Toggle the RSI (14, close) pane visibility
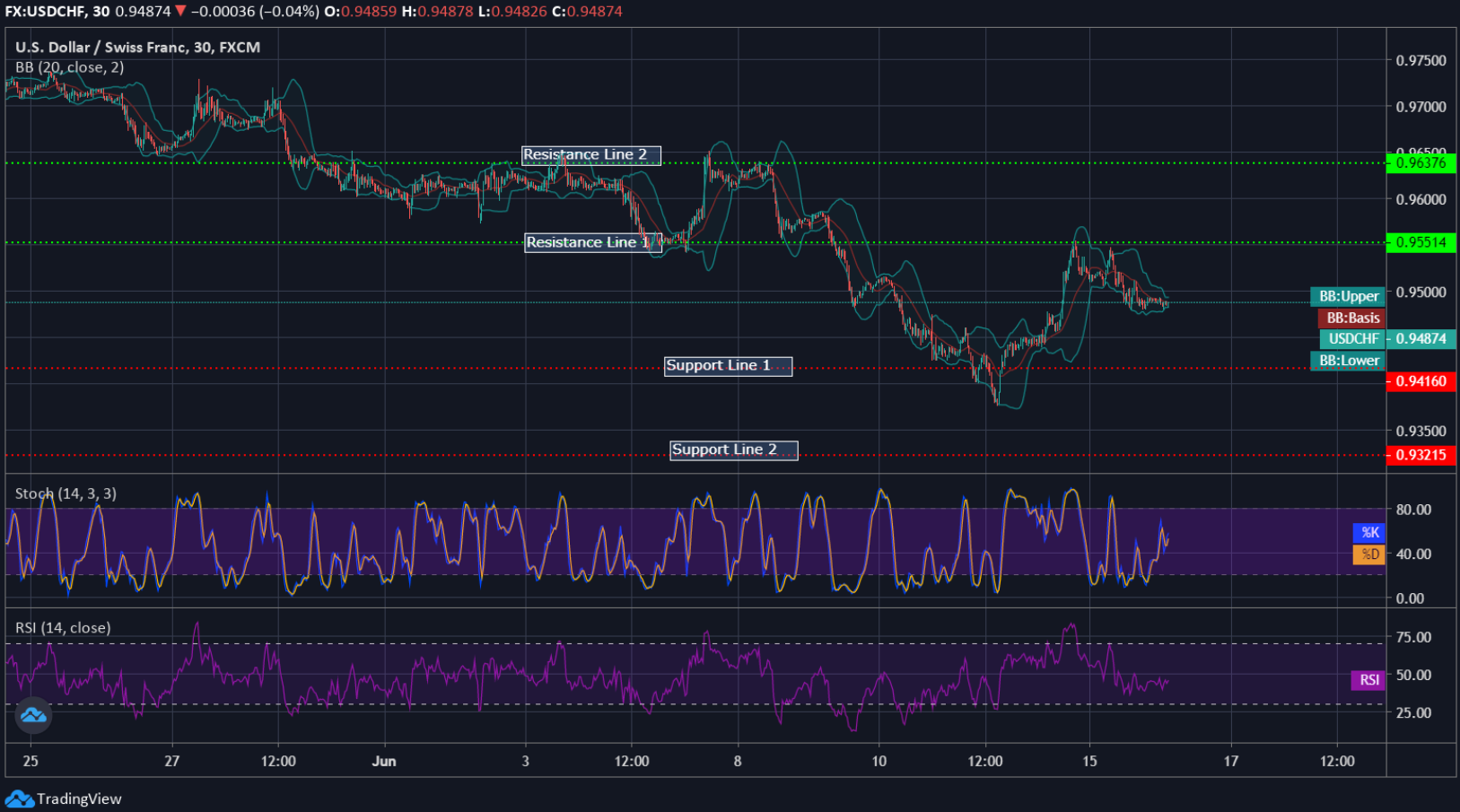This screenshot has height=812, width=1460. point(63,628)
